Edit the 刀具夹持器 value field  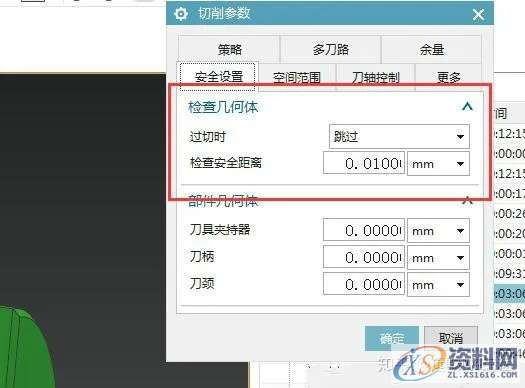(364, 230)
